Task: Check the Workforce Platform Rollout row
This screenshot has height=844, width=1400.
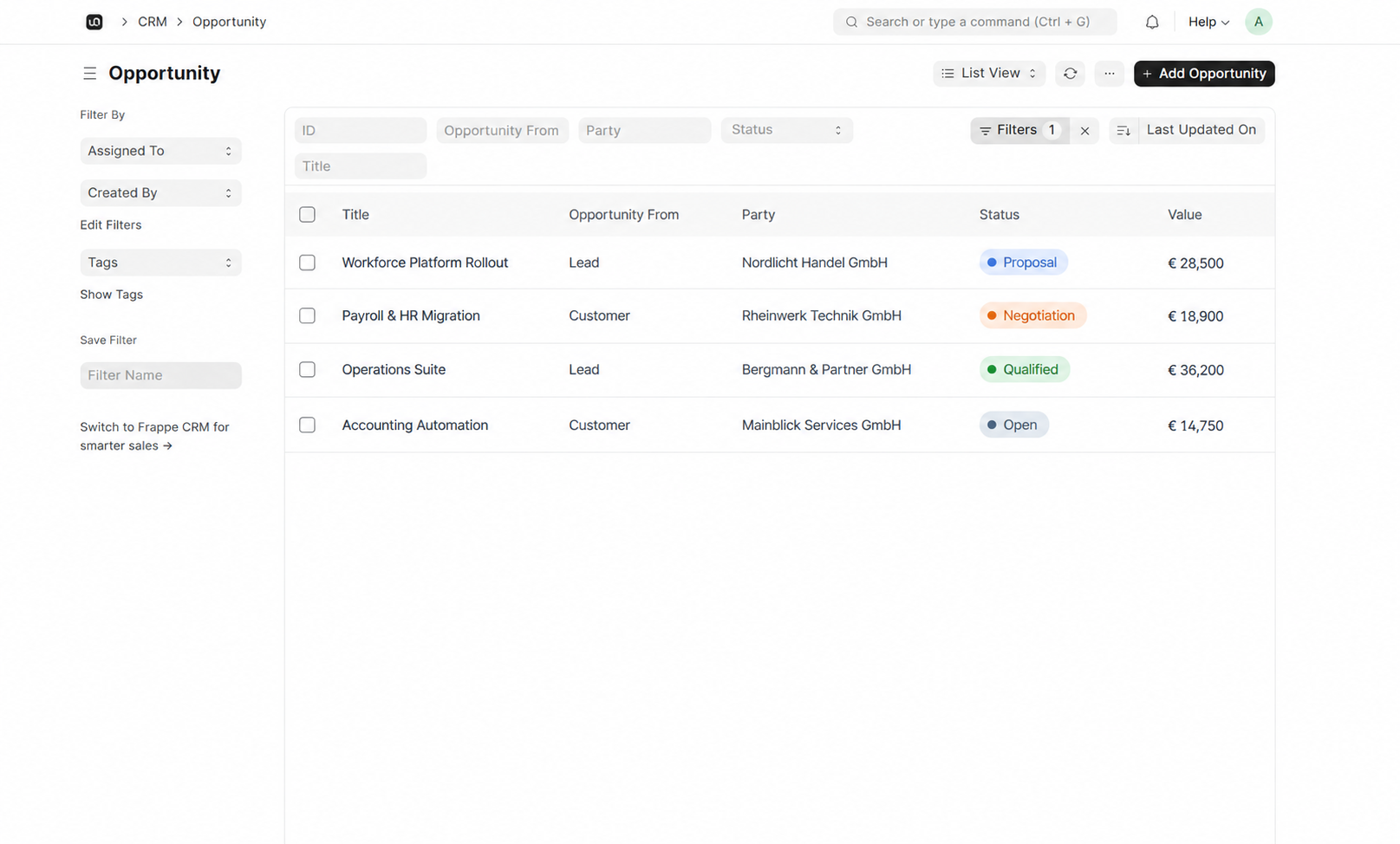Action: 308,263
